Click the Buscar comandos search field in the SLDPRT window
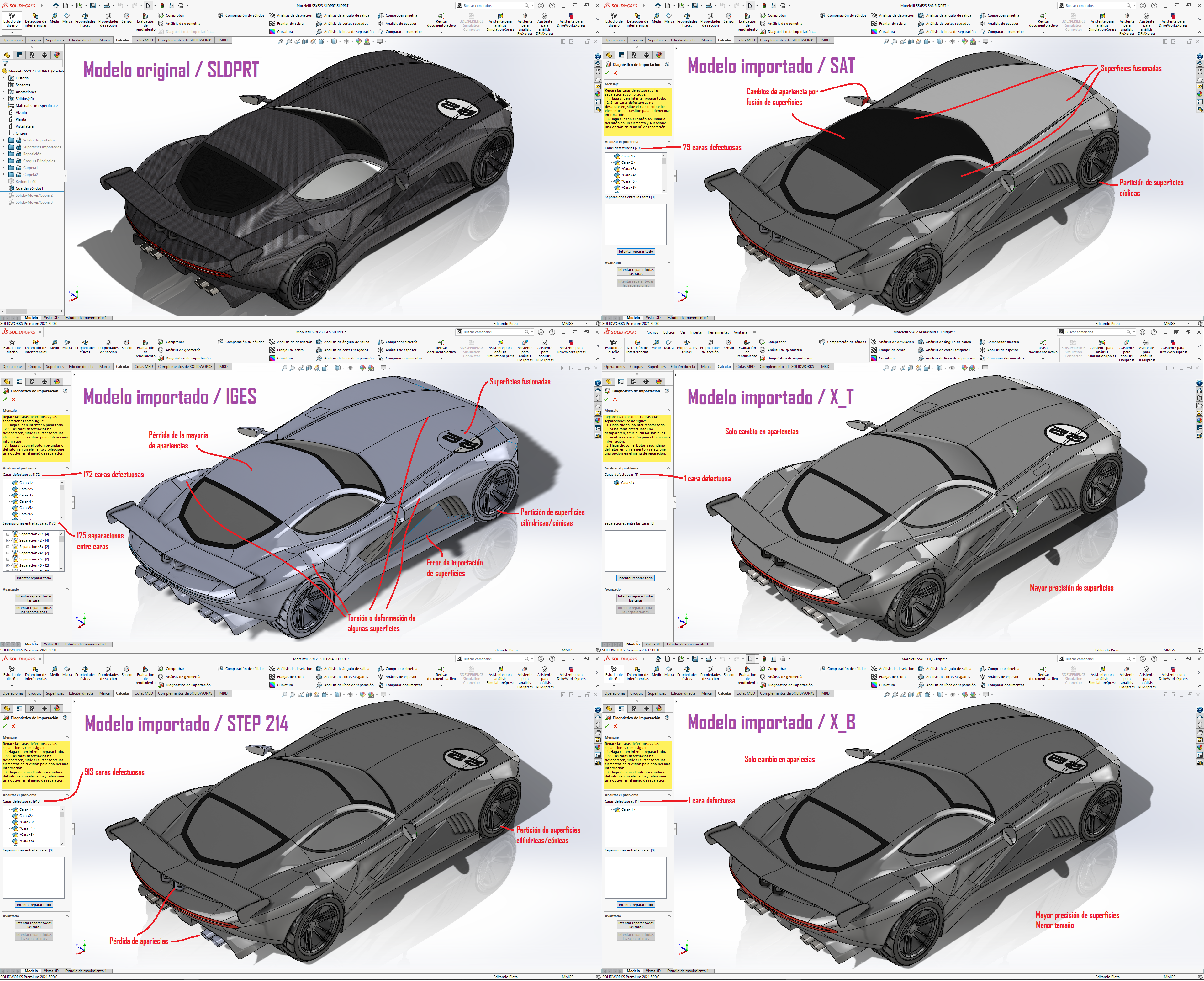 pyautogui.click(x=494, y=6)
